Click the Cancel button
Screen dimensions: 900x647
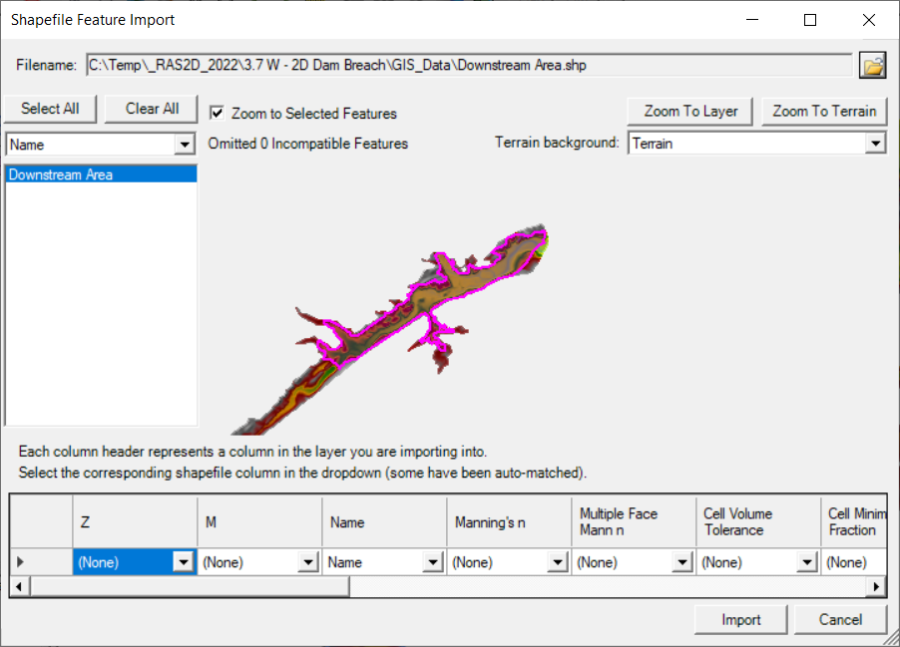840,619
